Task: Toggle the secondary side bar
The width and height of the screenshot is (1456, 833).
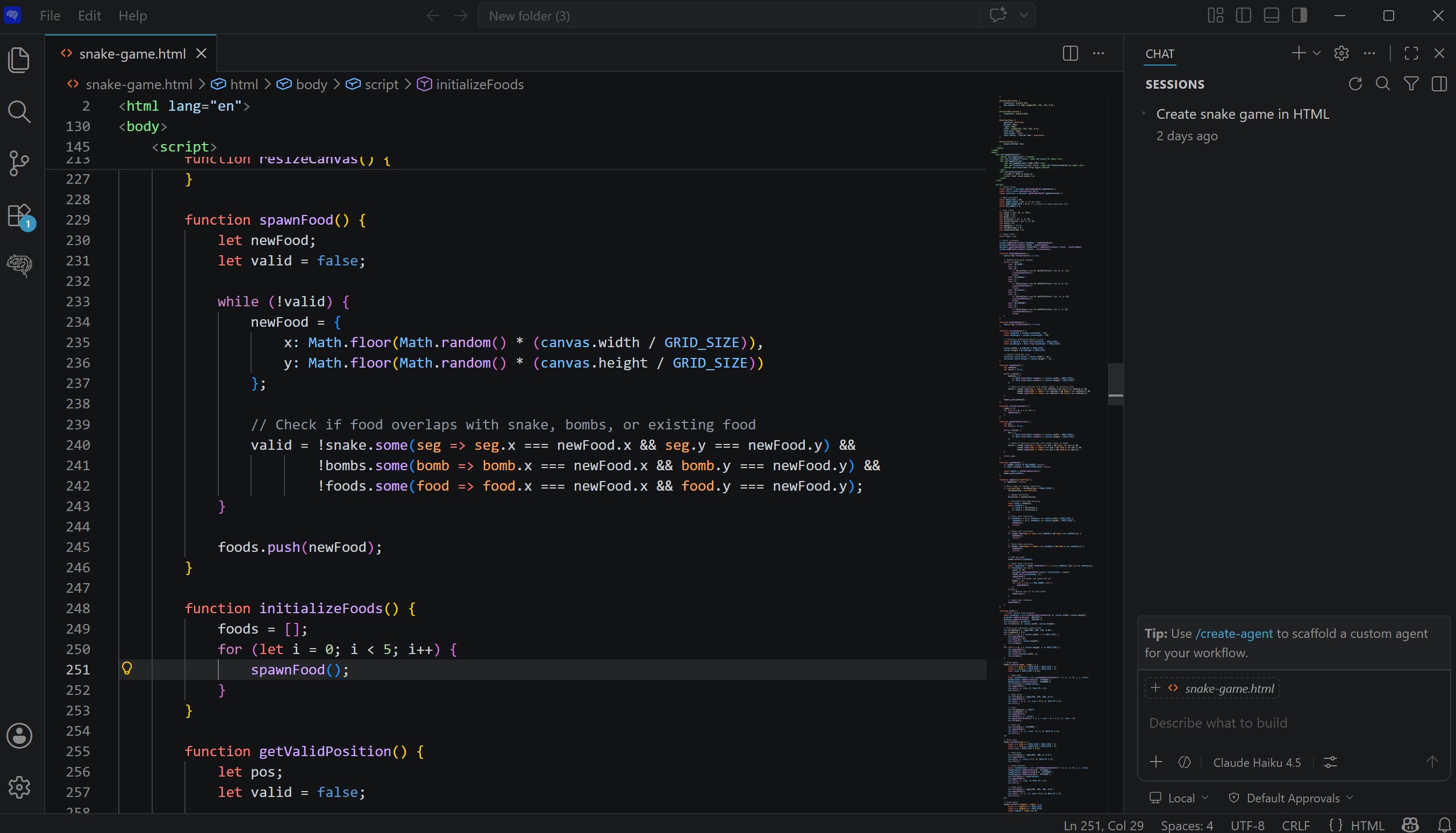Action: (1300, 16)
